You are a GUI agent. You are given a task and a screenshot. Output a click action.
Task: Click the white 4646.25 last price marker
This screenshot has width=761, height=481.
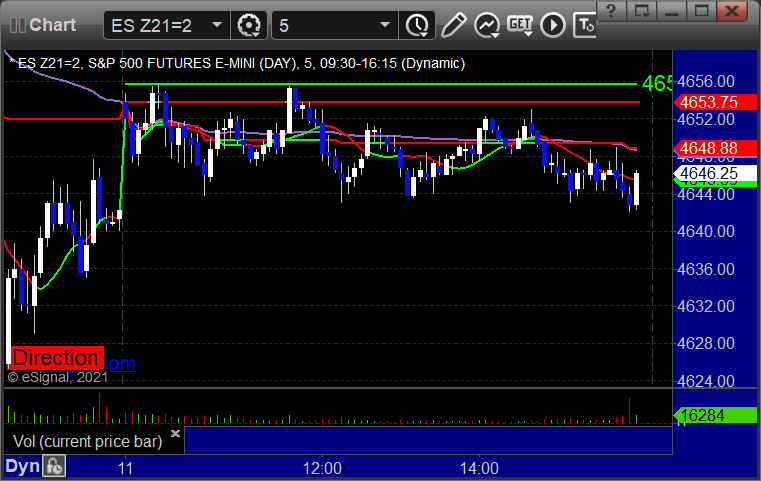click(714, 173)
